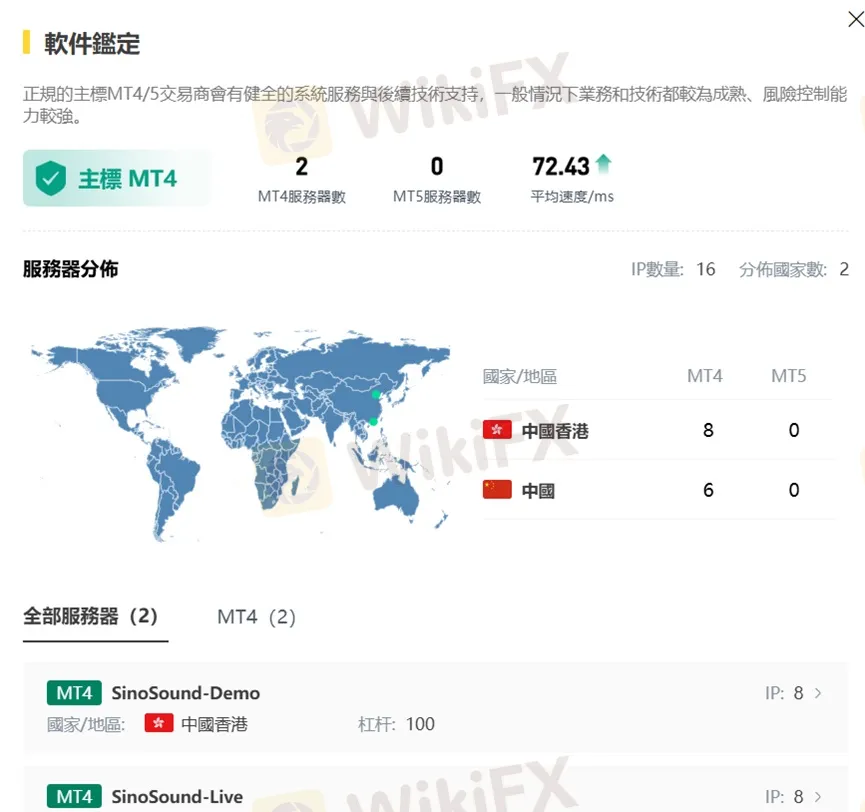
Task: Click the green Hong Kong server dot on map
Action: tap(373, 421)
